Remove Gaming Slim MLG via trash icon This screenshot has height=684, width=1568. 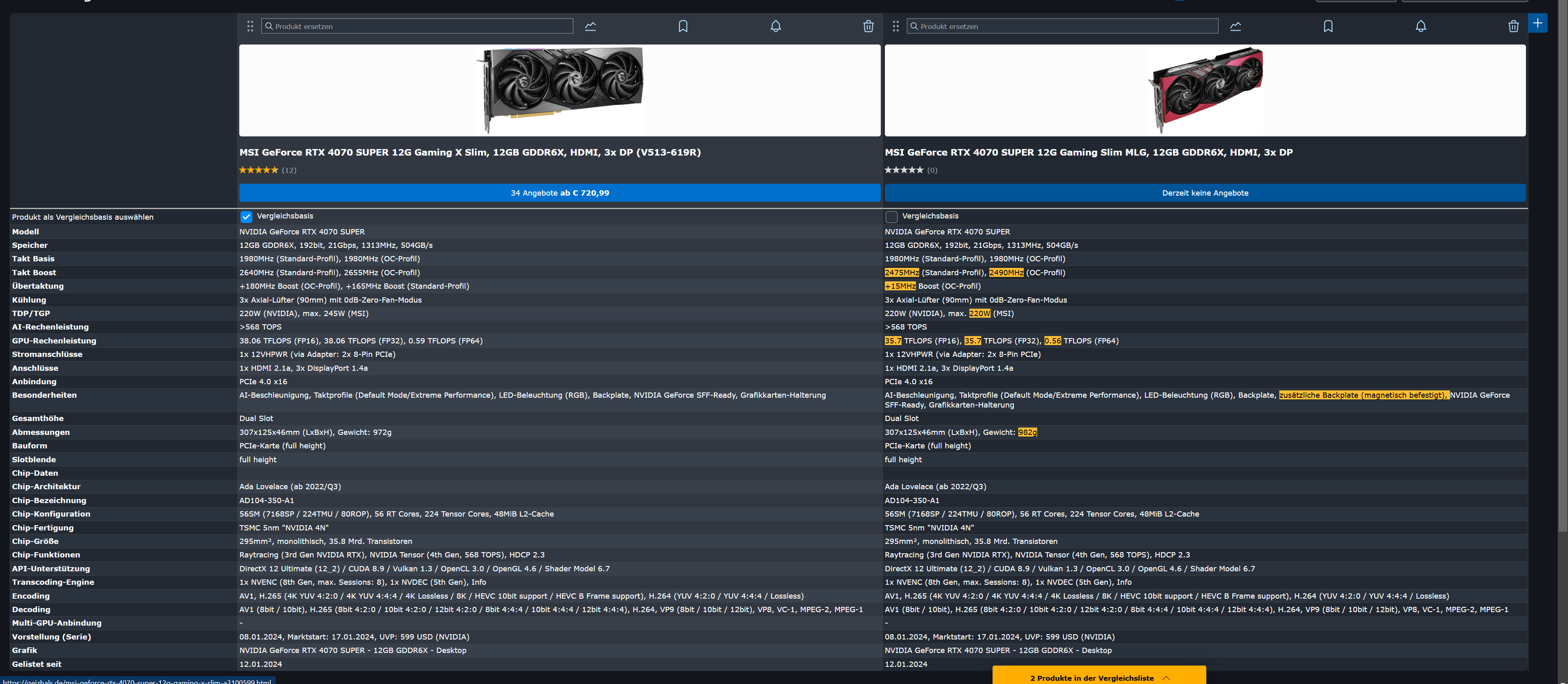coord(1513,26)
